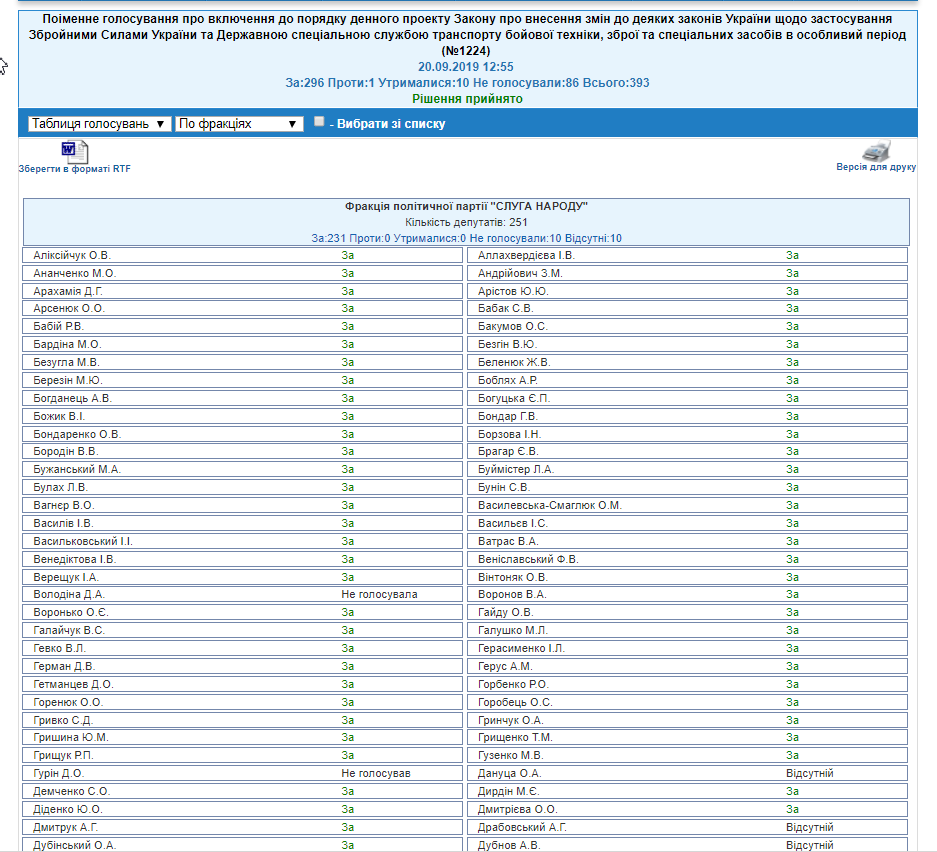Open the 'Версія для друку' link
The width and height of the screenshot is (937, 852).
[876, 167]
